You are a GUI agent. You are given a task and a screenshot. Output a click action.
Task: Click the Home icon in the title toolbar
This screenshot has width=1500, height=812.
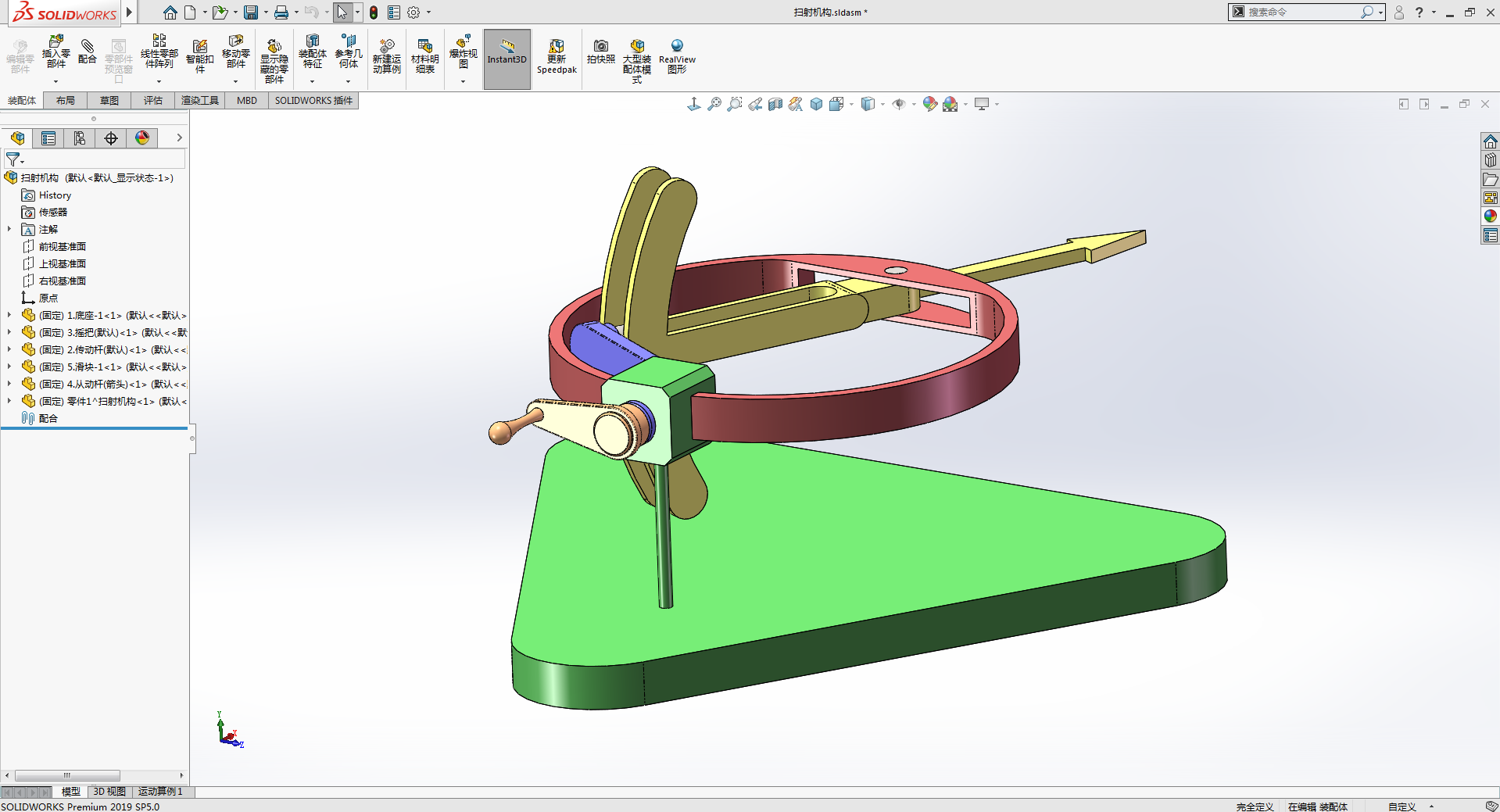coord(170,13)
